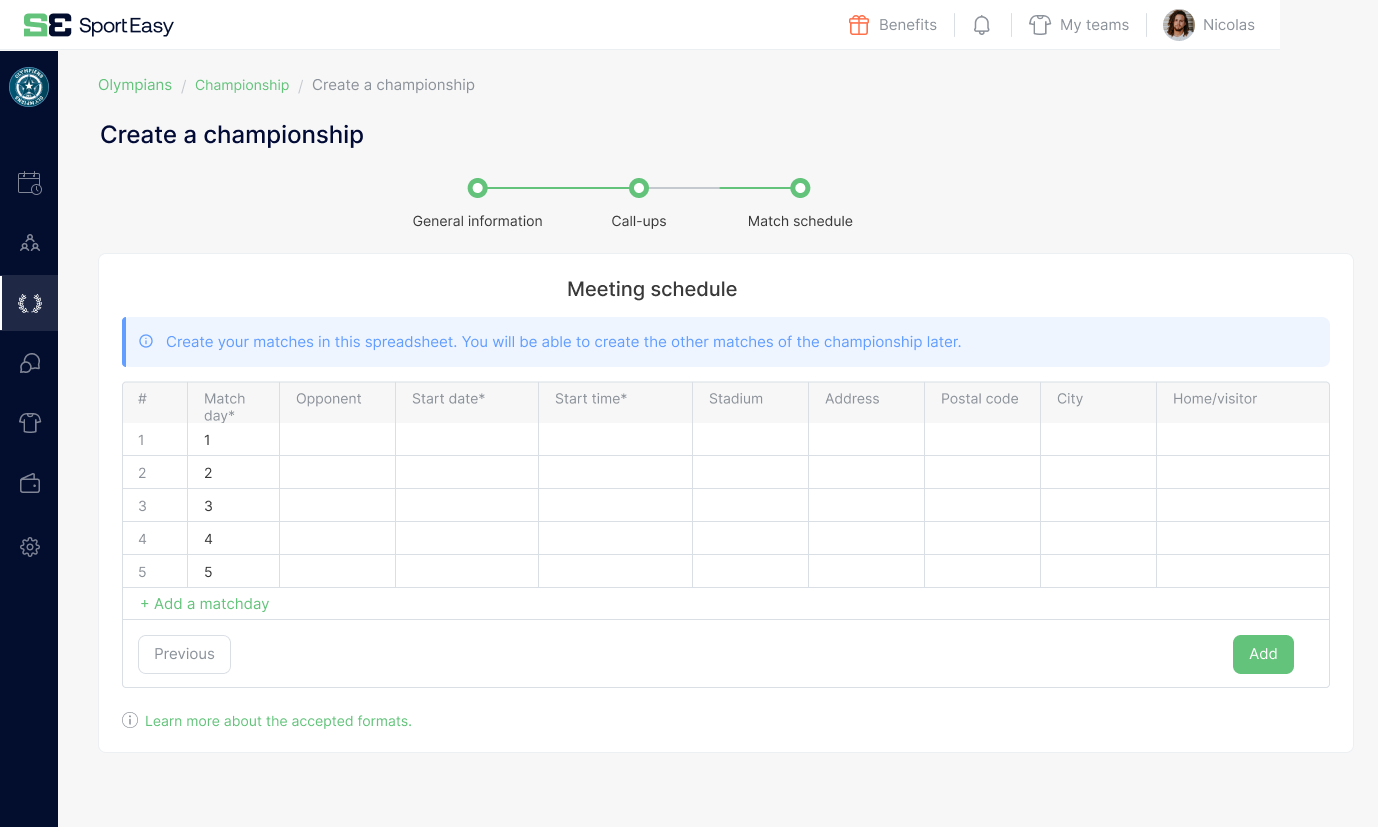Viewport: 1378px width, 827px height.
Task: Click row number 4 in the spreadsheet
Action: pyautogui.click(x=155, y=539)
